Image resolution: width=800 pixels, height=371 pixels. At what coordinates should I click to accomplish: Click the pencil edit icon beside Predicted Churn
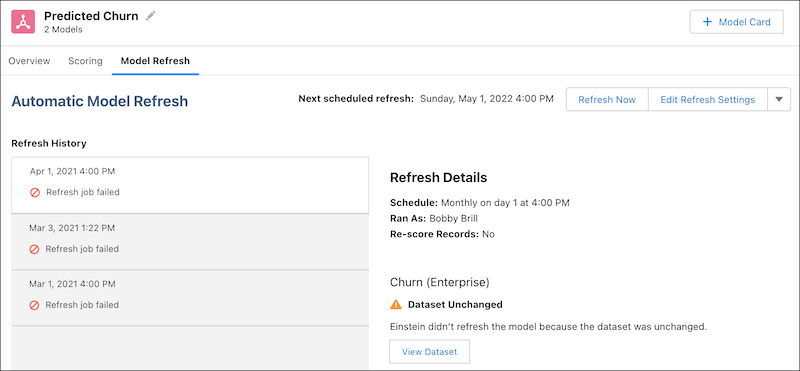[x=150, y=16]
